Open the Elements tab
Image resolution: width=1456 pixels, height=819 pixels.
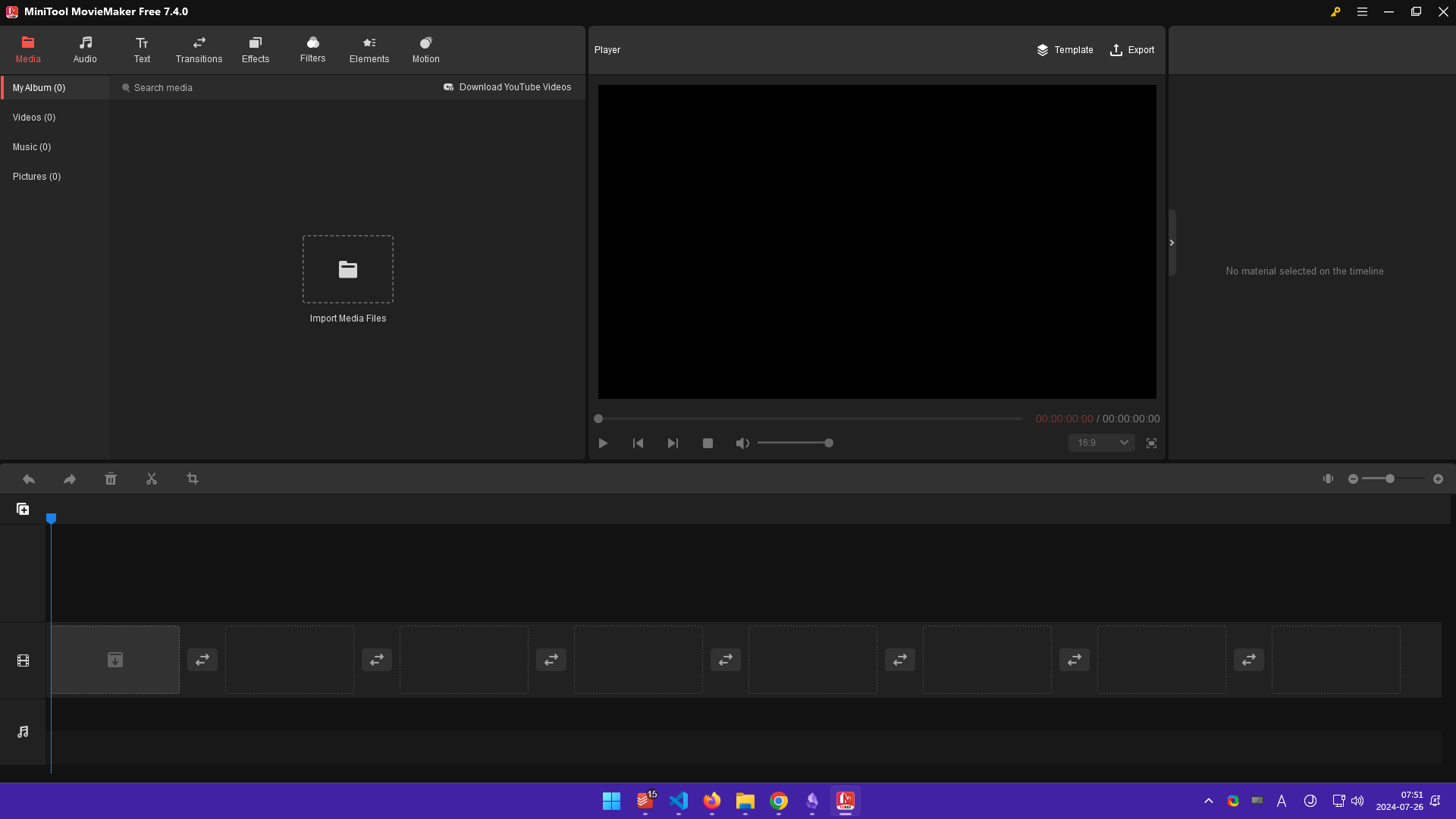tap(369, 50)
